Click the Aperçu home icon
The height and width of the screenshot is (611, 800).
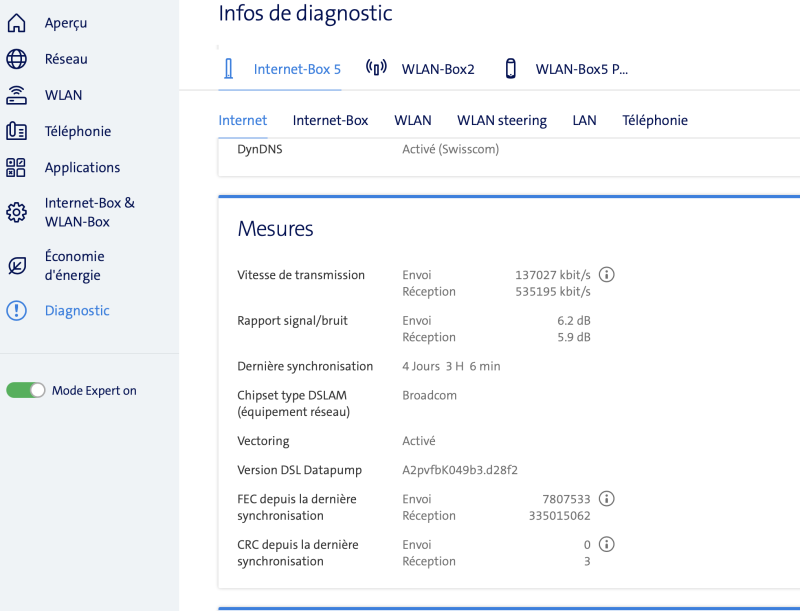coord(17,23)
